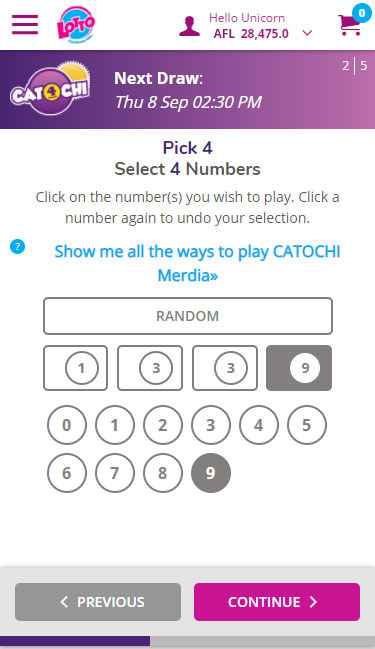Open the shopping cart
Viewport: 375px width, 649px height.
click(349, 25)
